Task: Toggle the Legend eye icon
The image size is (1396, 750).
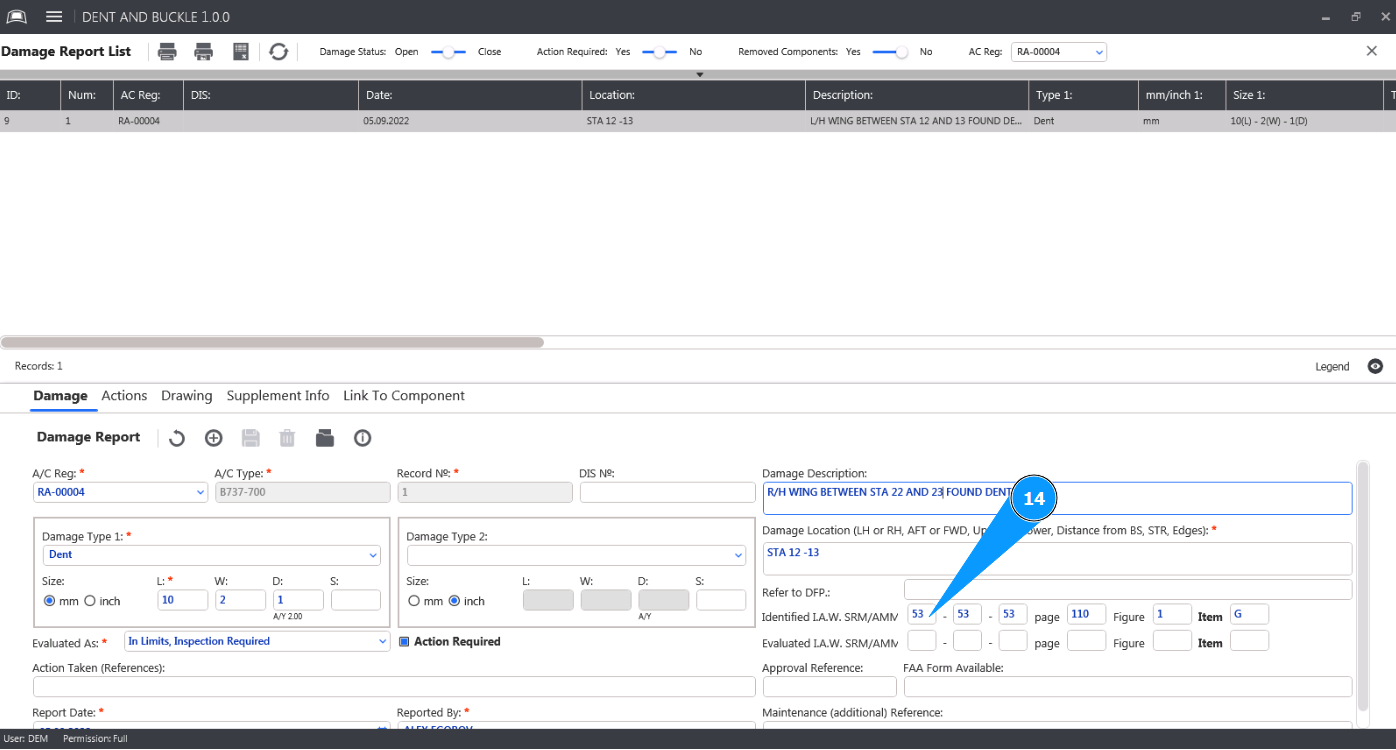Action: tap(1375, 366)
